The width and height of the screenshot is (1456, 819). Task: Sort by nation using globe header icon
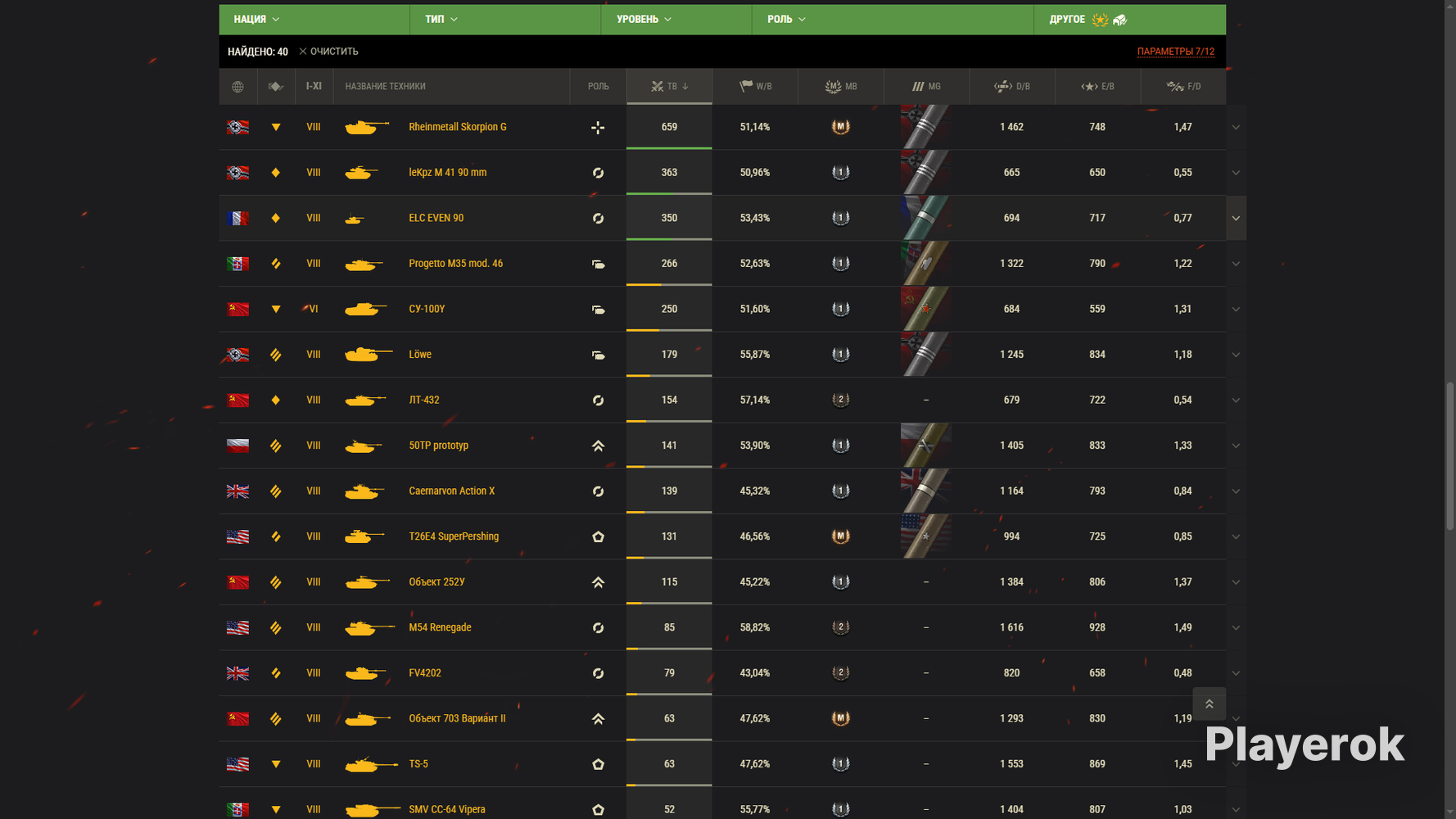237,87
